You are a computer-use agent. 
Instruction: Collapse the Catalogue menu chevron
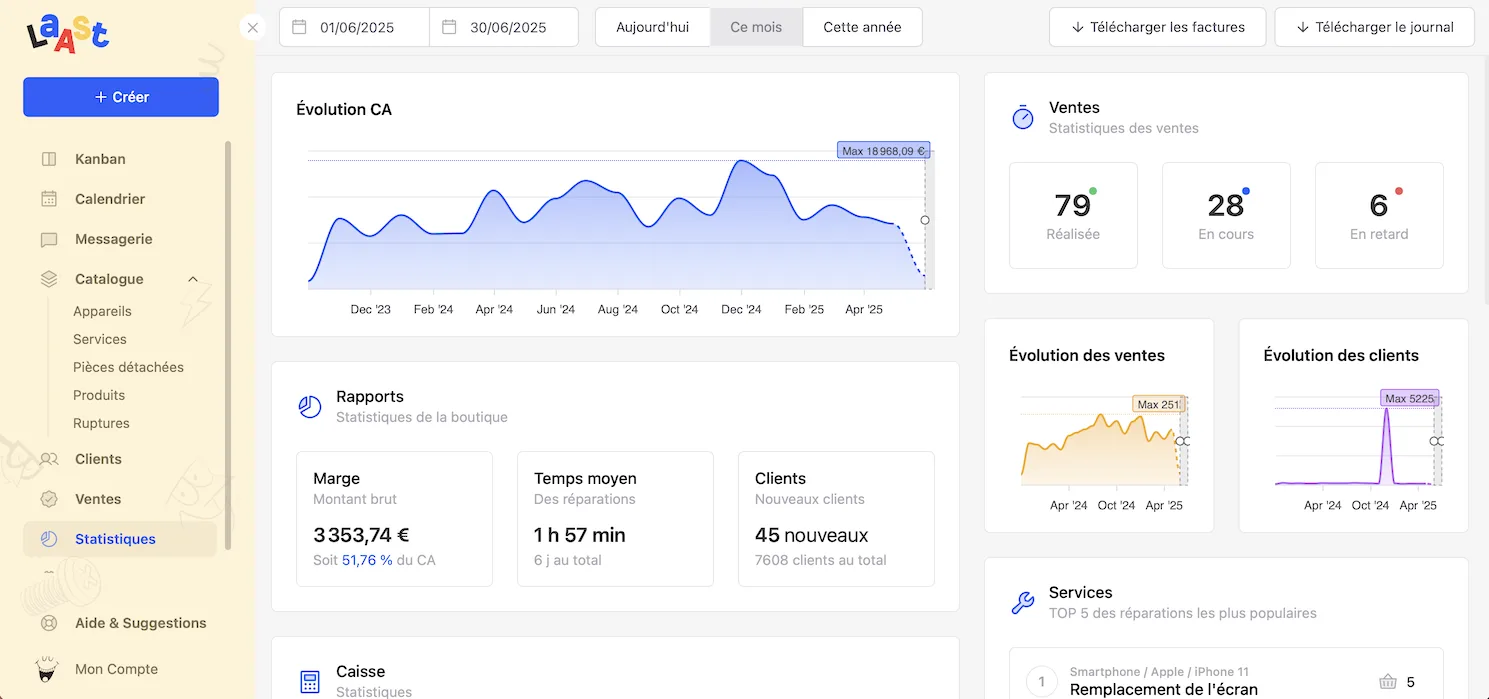pos(193,279)
